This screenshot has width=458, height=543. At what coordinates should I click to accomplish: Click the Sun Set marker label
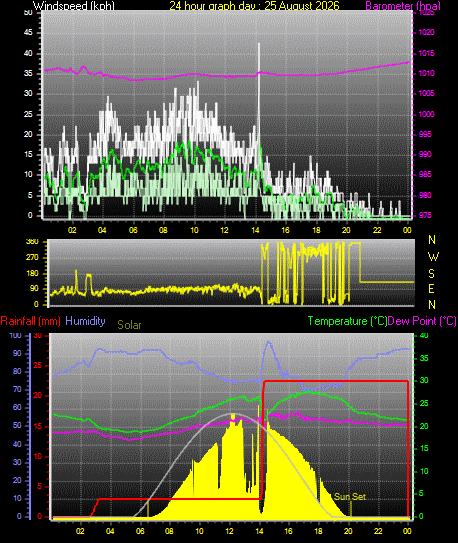tap(350, 497)
